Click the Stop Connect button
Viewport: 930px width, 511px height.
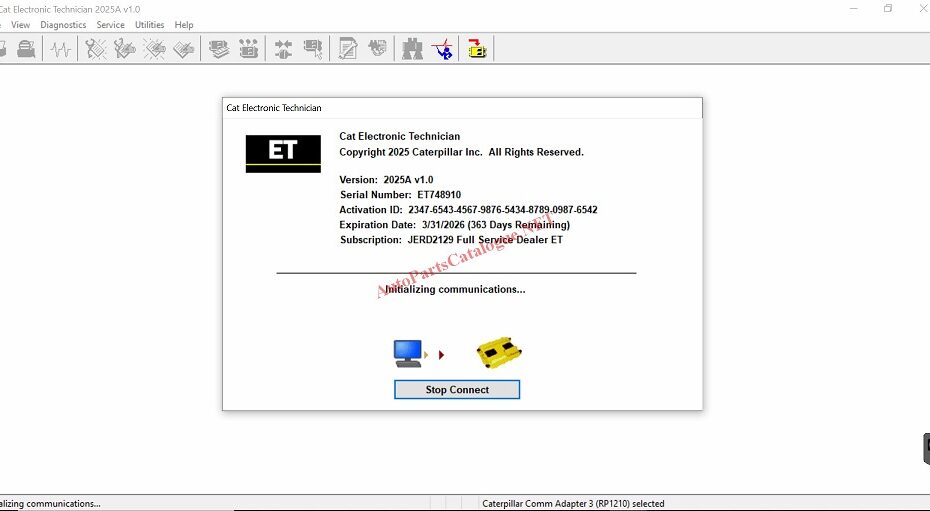tap(457, 389)
